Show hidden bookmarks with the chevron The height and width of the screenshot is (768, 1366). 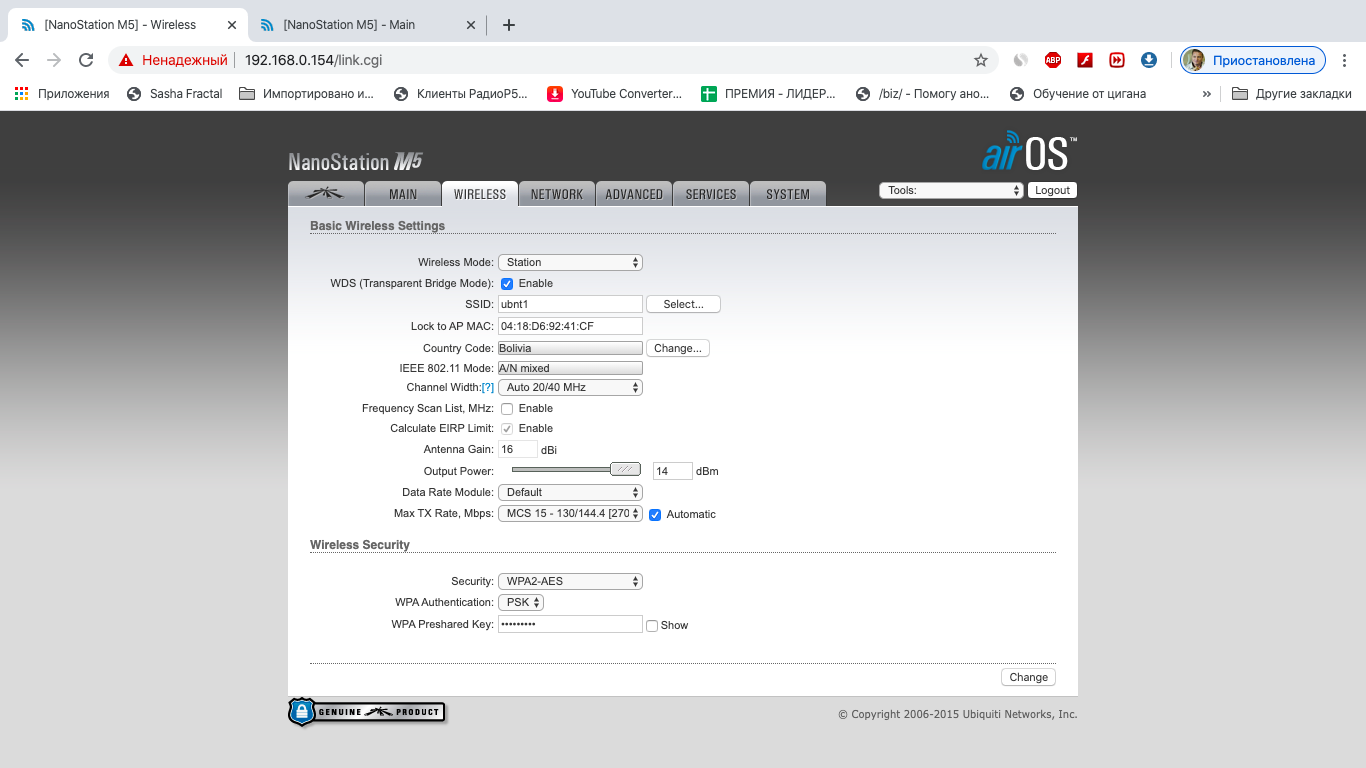coord(1206,94)
